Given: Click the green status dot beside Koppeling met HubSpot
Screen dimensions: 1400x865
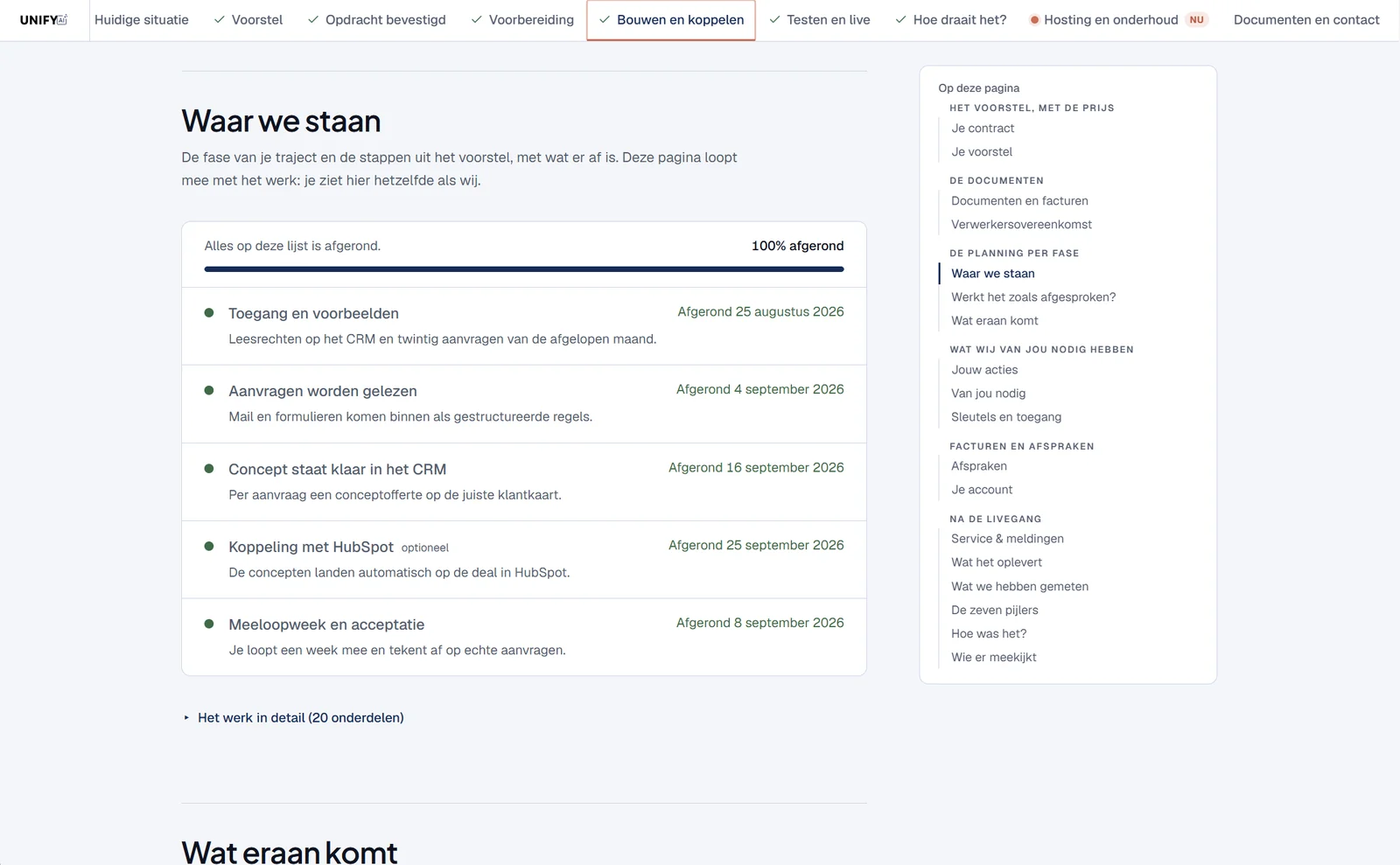Looking at the screenshot, I should (209, 547).
